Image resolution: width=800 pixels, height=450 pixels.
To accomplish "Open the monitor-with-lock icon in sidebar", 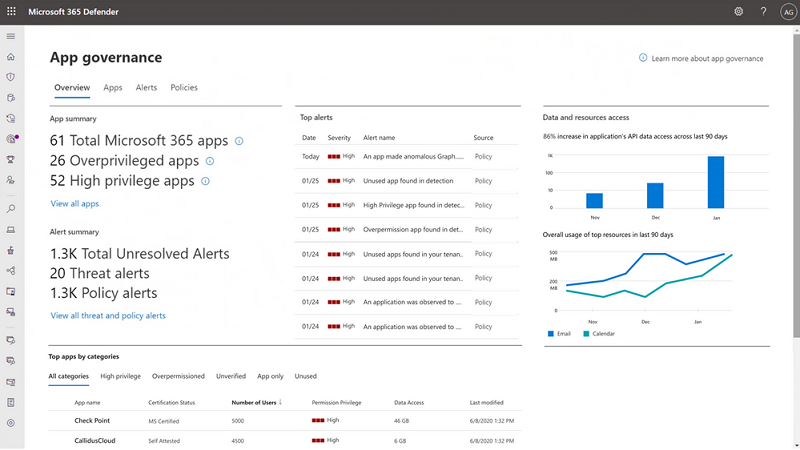I will point(11,312).
